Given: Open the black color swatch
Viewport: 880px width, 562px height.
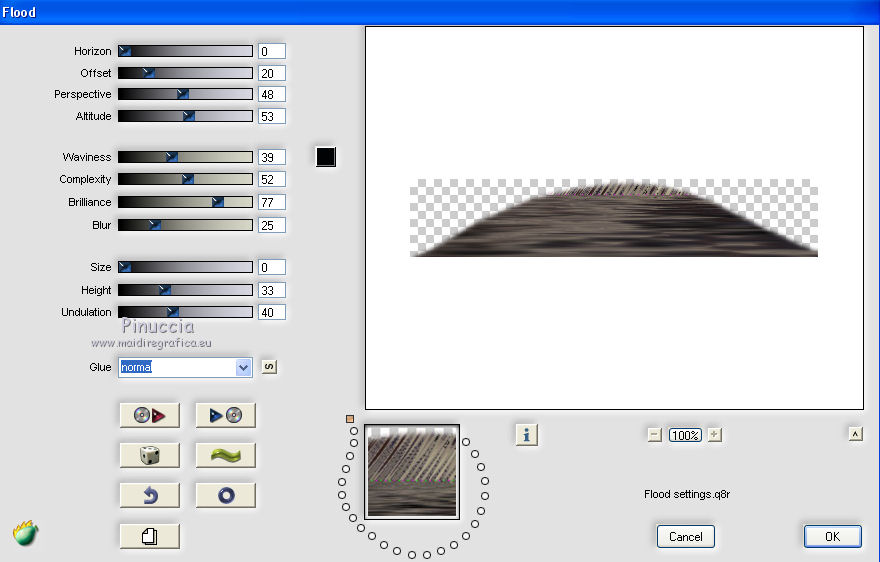Looking at the screenshot, I should 325,157.
